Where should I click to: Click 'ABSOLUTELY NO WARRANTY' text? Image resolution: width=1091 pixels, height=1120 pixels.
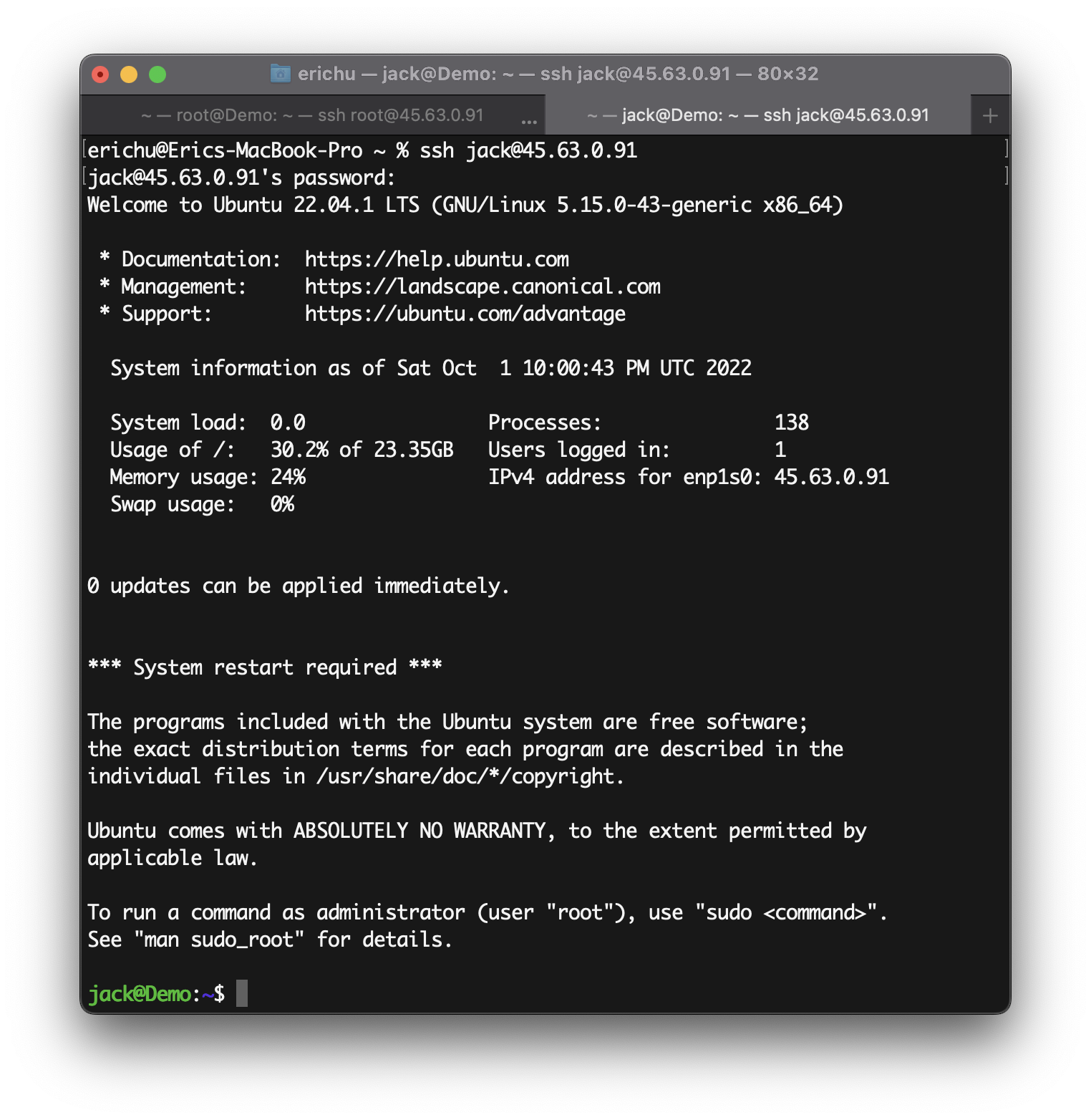(x=420, y=831)
